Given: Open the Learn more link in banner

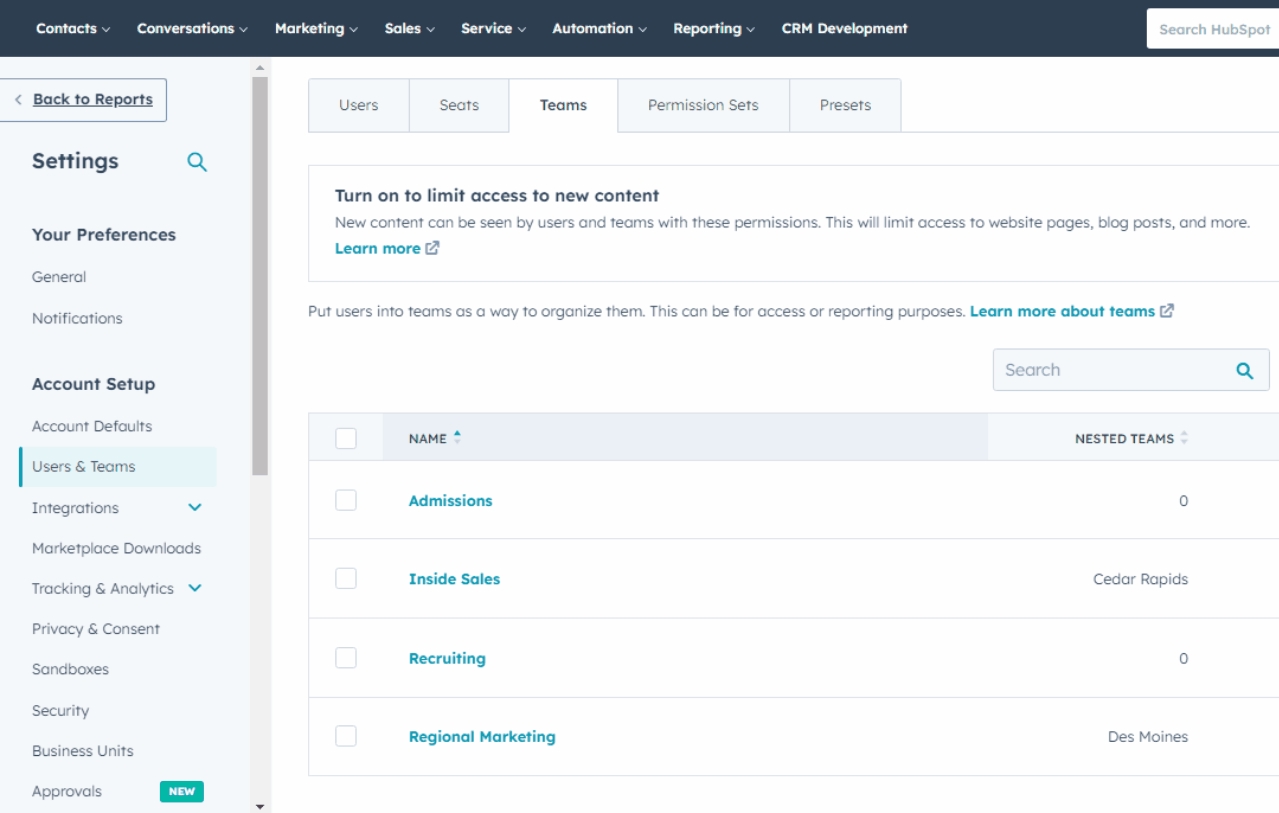Looking at the screenshot, I should click(377, 249).
